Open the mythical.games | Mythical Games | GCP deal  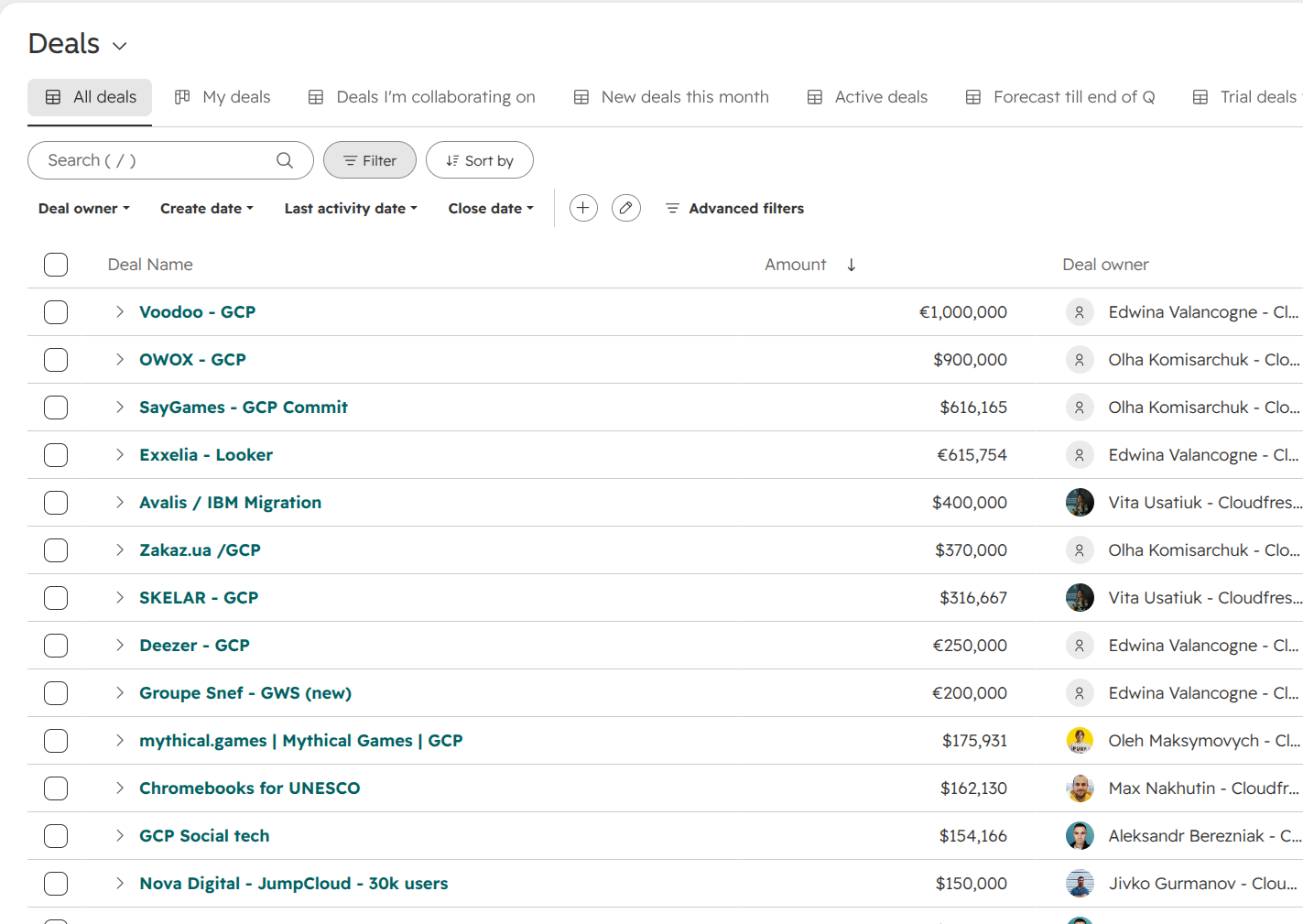coord(301,741)
